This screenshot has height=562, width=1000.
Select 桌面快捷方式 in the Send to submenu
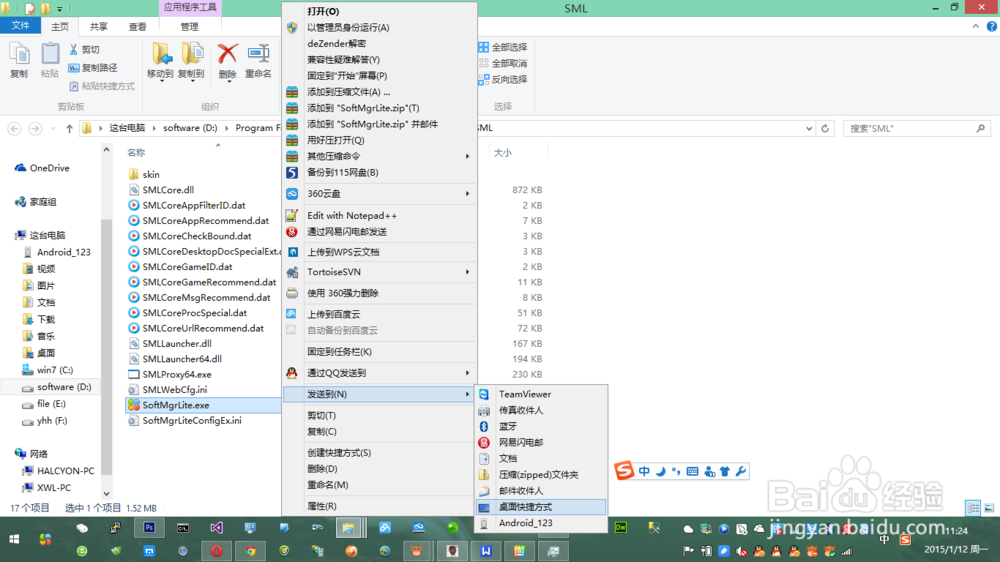click(x=541, y=507)
